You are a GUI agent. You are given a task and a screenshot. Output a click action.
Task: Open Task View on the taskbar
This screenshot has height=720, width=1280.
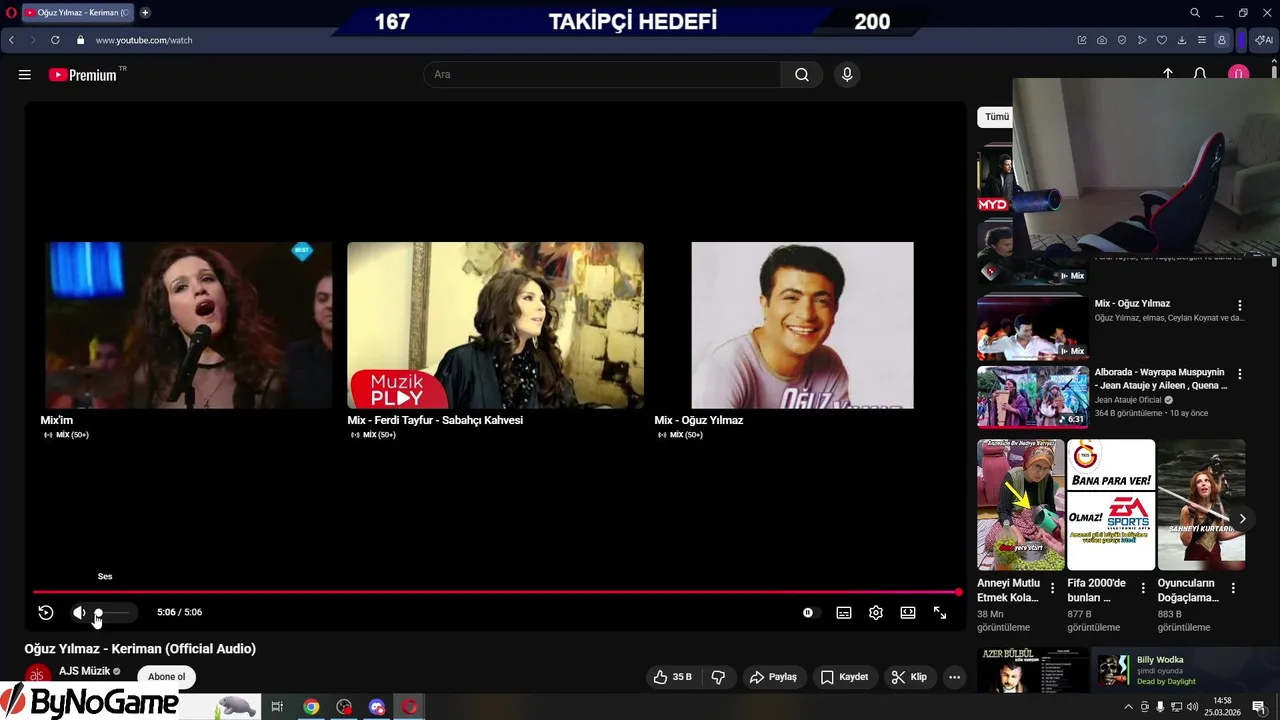coord(277,707)
